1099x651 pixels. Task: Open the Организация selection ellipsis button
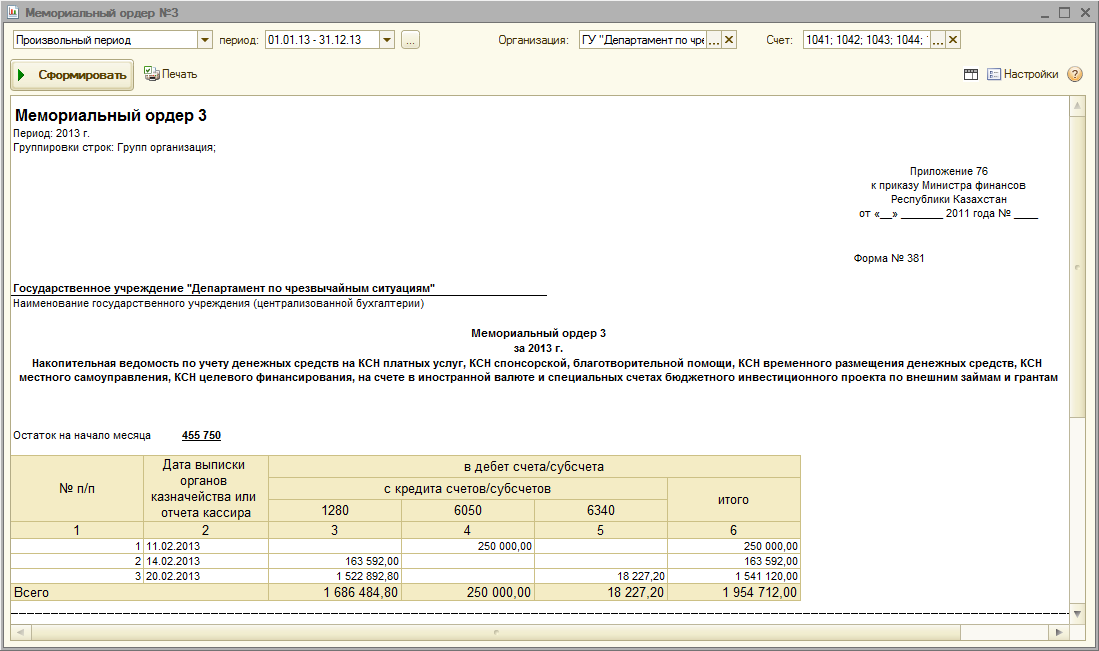(x=713, y=40)
